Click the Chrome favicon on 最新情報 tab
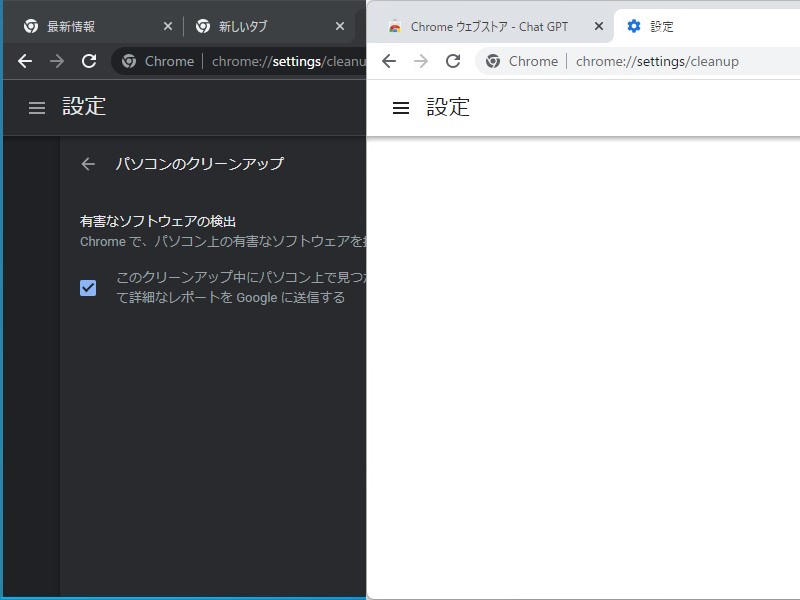 [x=30, y=25]
